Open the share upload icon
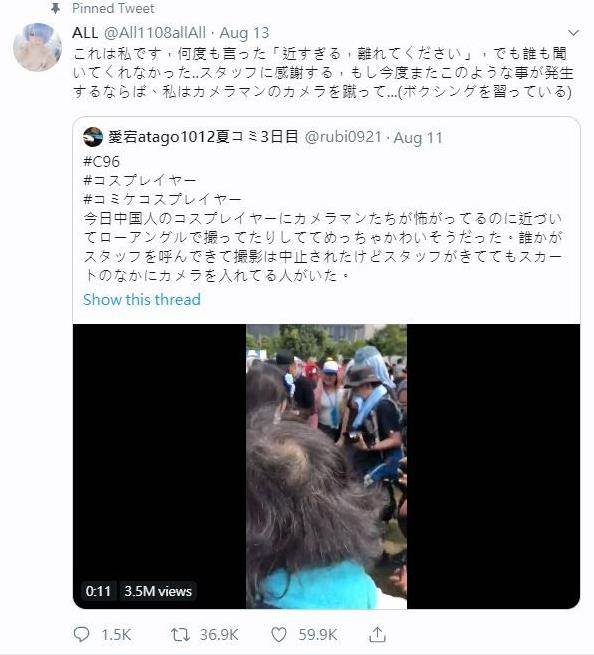The width and height of the screenshot is (594, 655). click(377, 634)
